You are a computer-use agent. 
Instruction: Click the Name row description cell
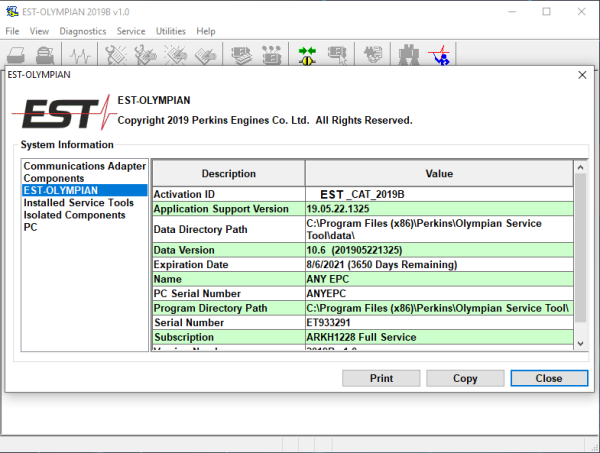(228, 279)
